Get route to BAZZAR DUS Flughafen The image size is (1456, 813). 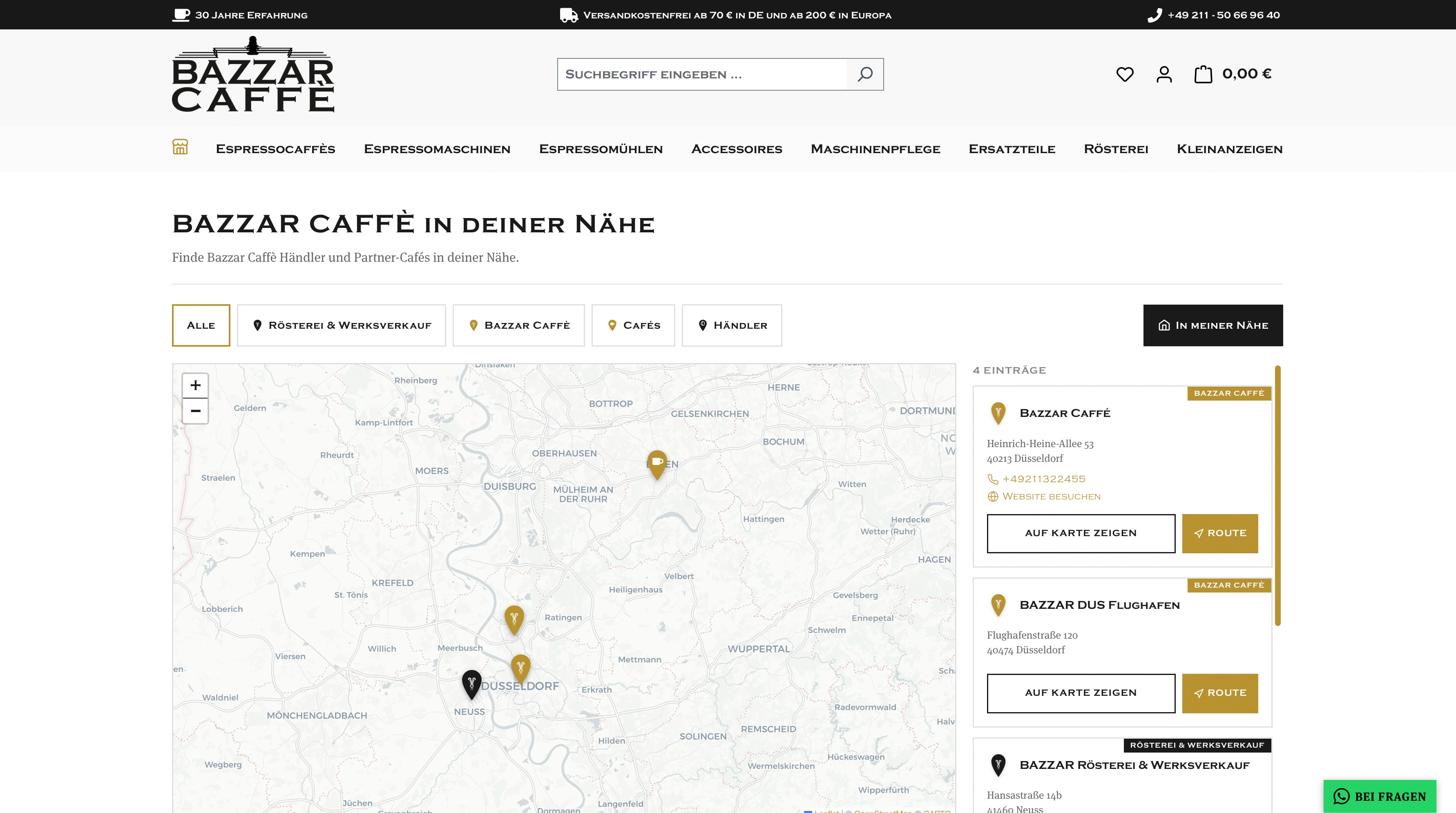point(1220,693)
